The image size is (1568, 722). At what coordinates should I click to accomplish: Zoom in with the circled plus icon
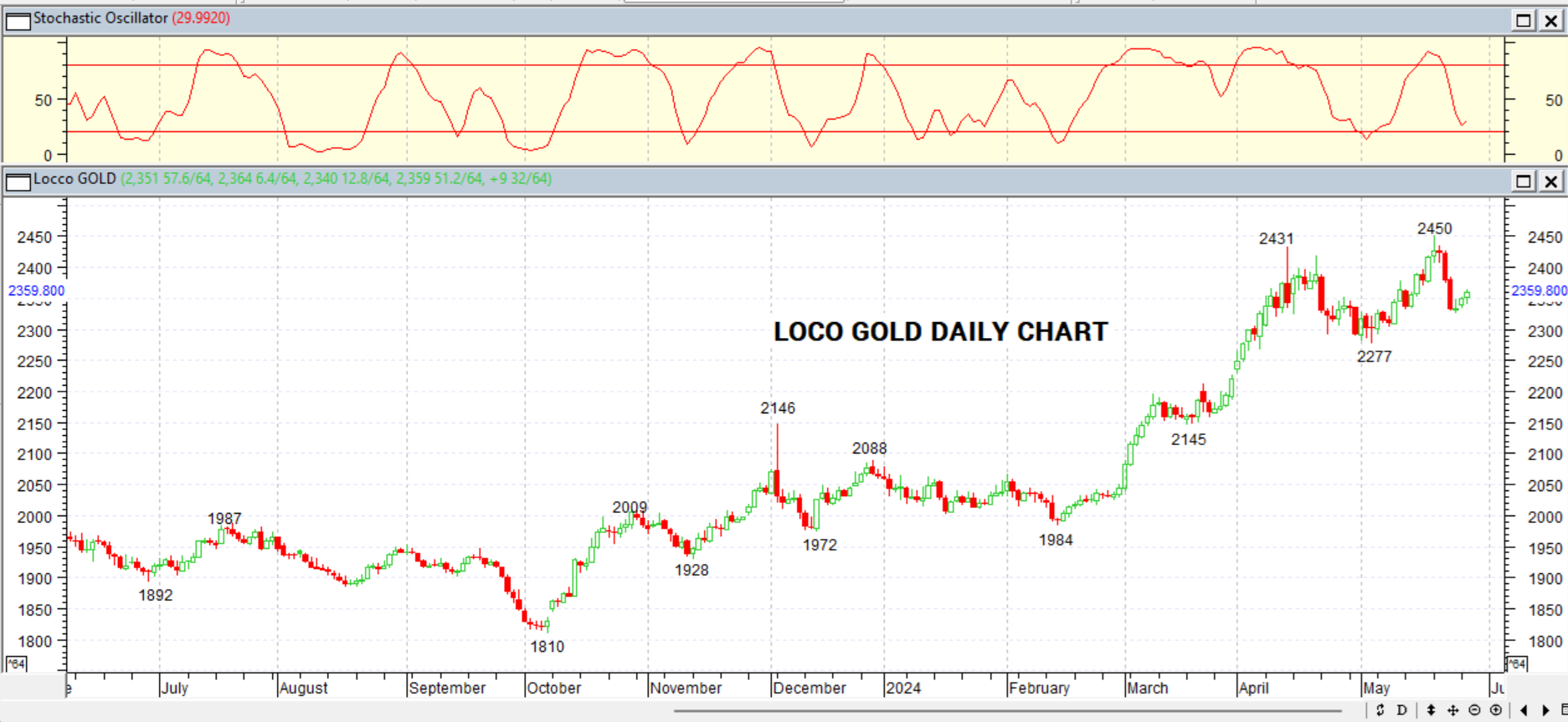point(1496,710)
